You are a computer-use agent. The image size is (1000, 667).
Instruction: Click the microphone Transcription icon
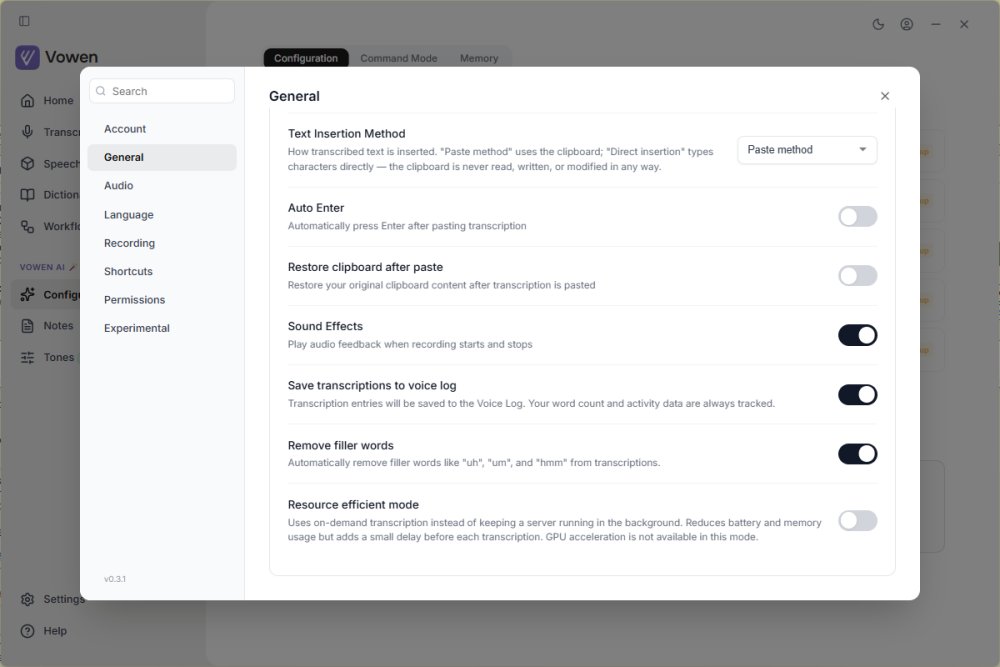tap(27, 132)
